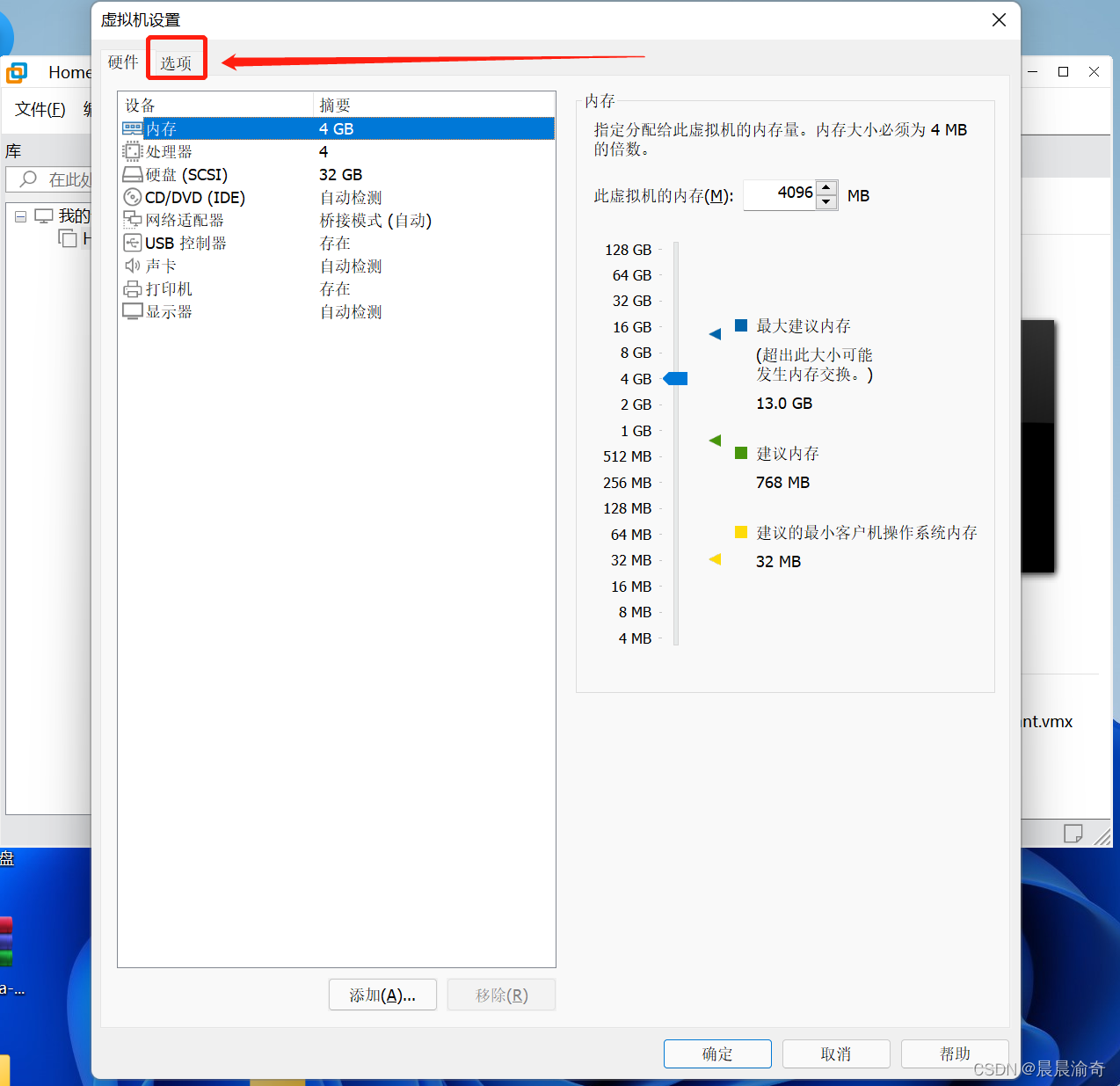Select the CD/DVD (IDE) row

(x=337, y=197)
